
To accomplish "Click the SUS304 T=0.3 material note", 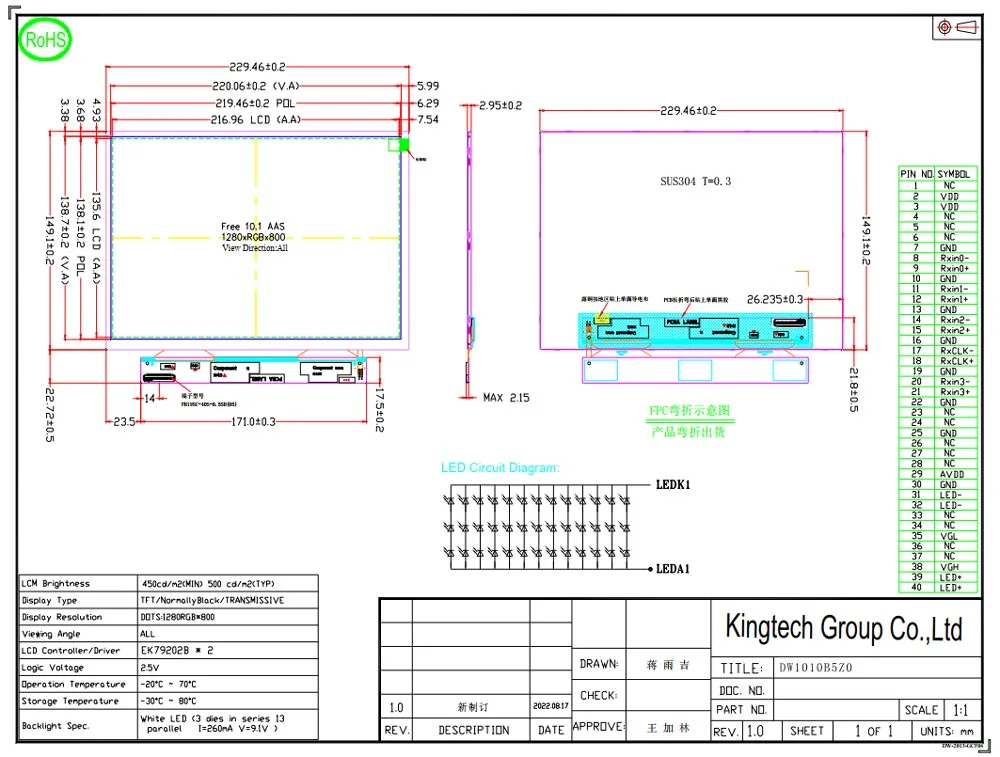I will pos(695,181).
